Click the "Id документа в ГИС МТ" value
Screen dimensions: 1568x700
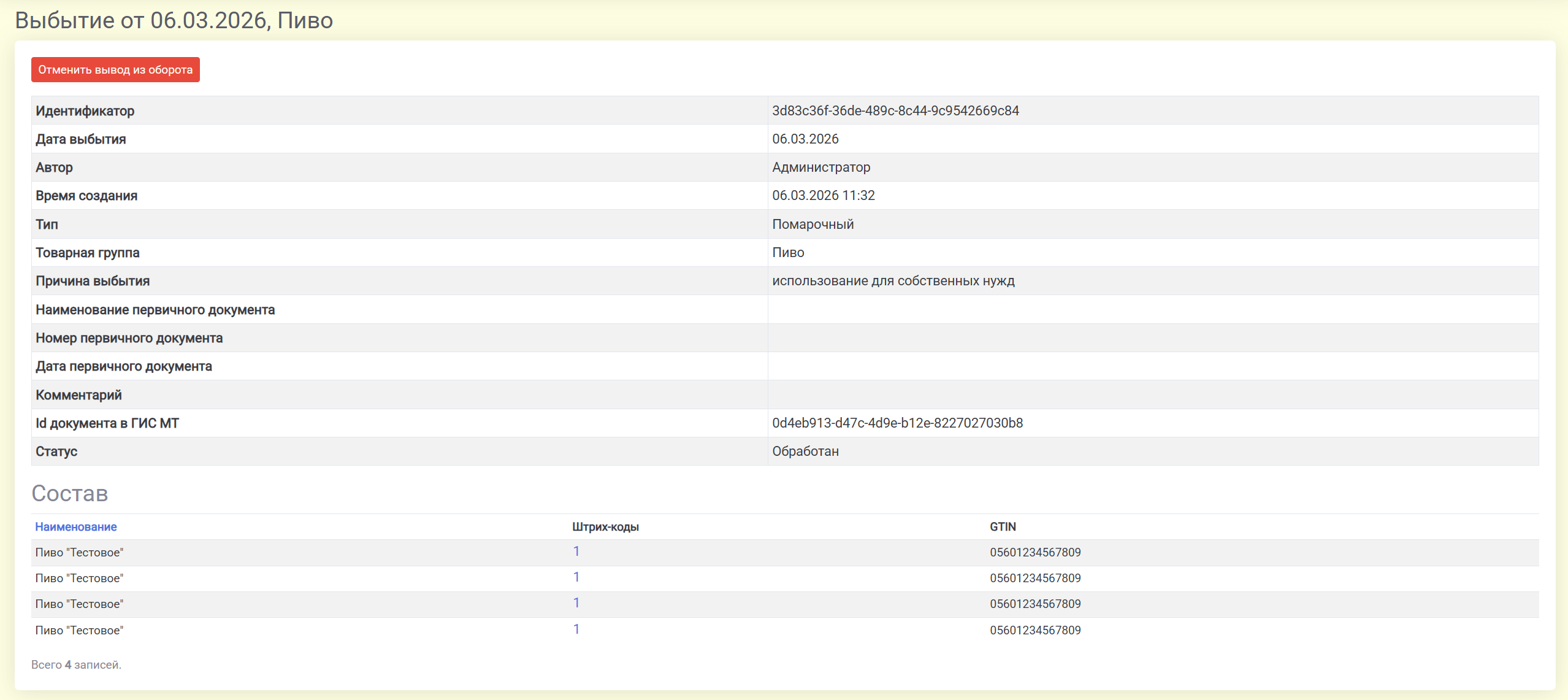[x=897, y=423]
